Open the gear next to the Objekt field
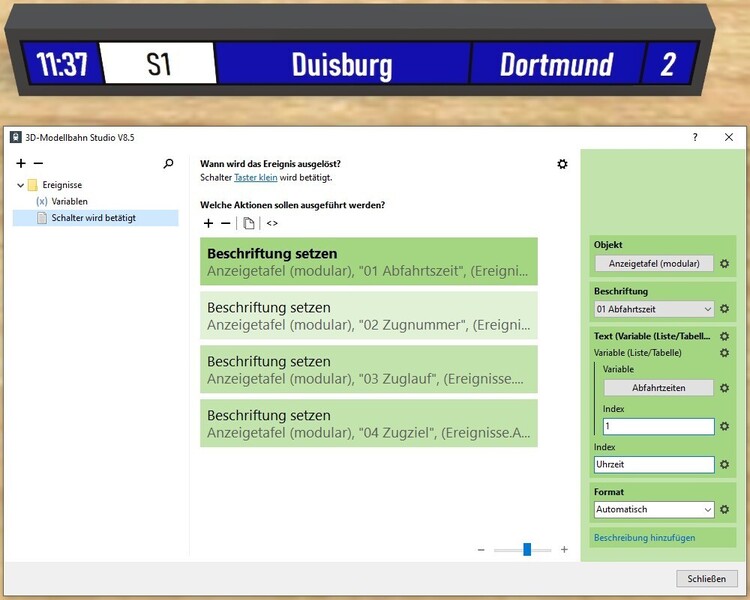 click(725, 264)
